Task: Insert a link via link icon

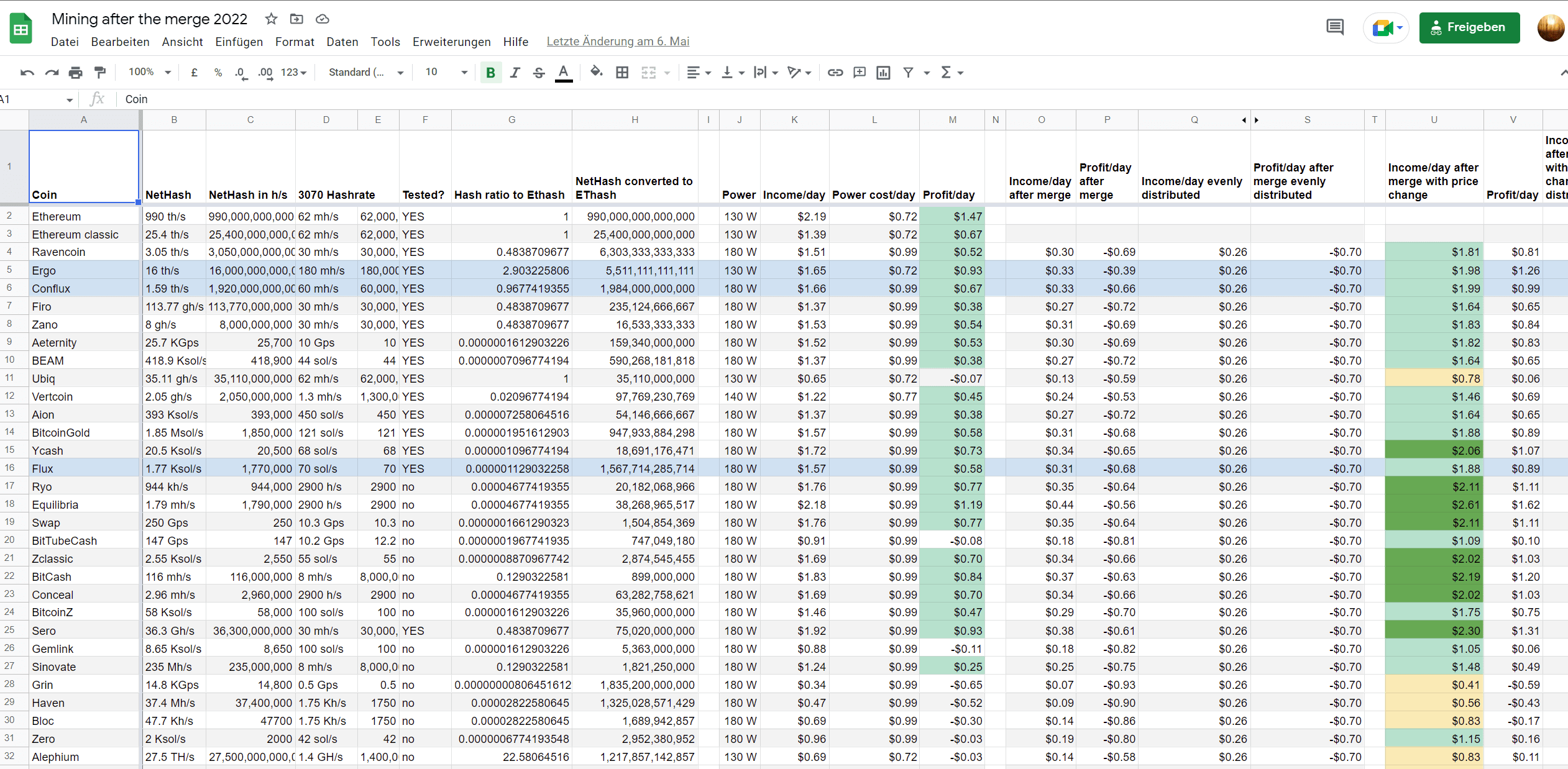Action: point(835,73)
